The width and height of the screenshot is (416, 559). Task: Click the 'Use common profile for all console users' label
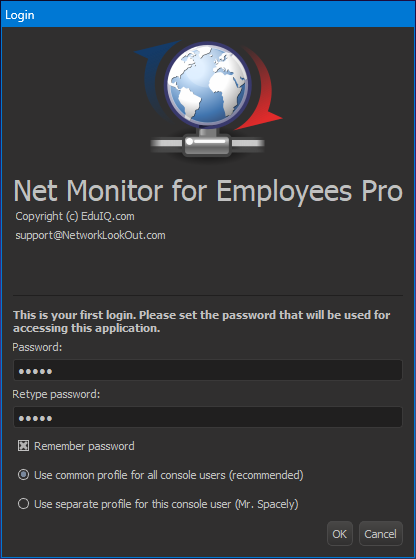click(x=169, y=475)
